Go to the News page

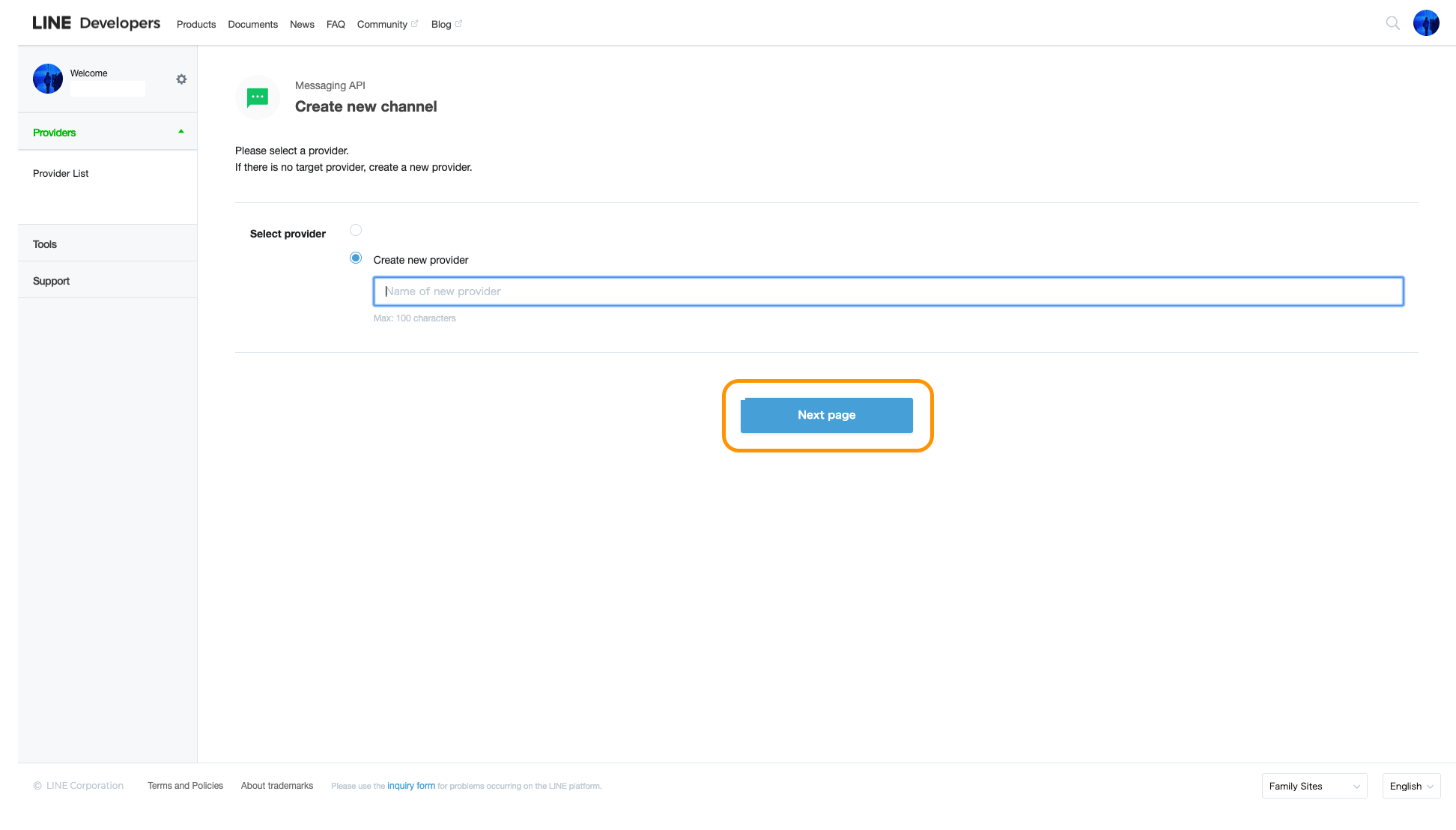(302, 24)
